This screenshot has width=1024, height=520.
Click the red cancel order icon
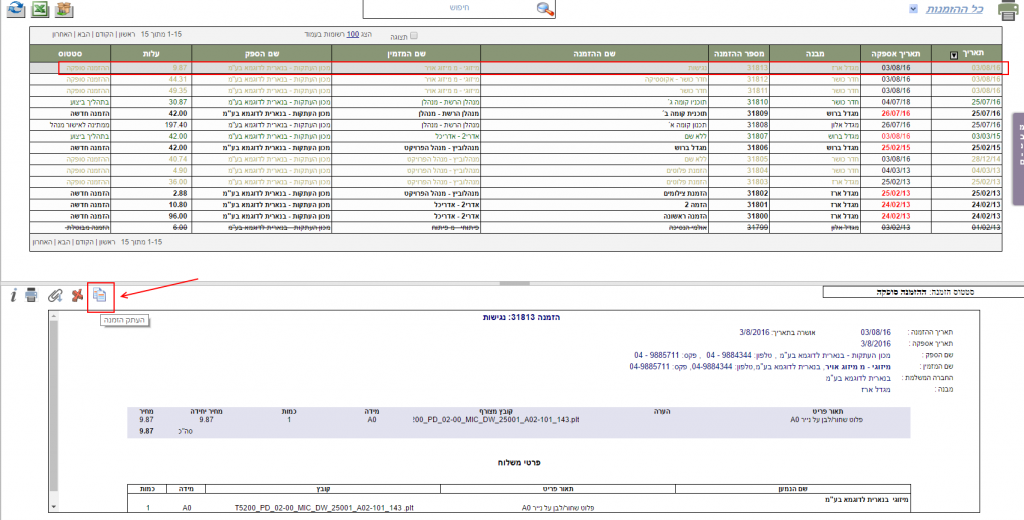pyautogui.click(x=77, y=295)
